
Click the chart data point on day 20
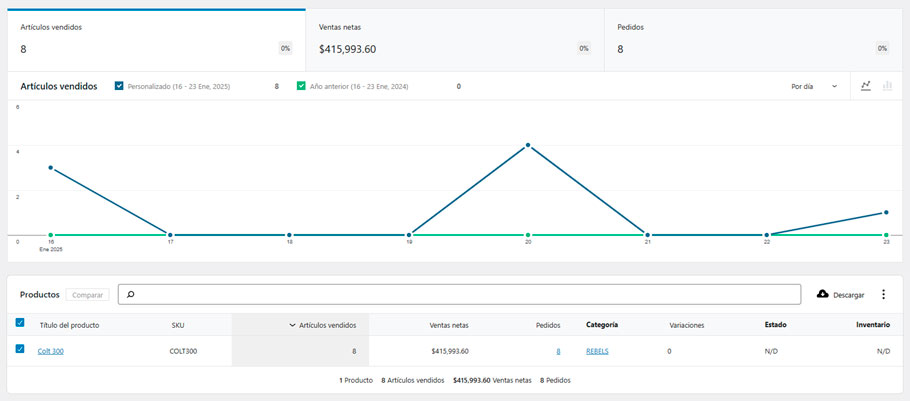pyautogui.click(x=528, y=146)
